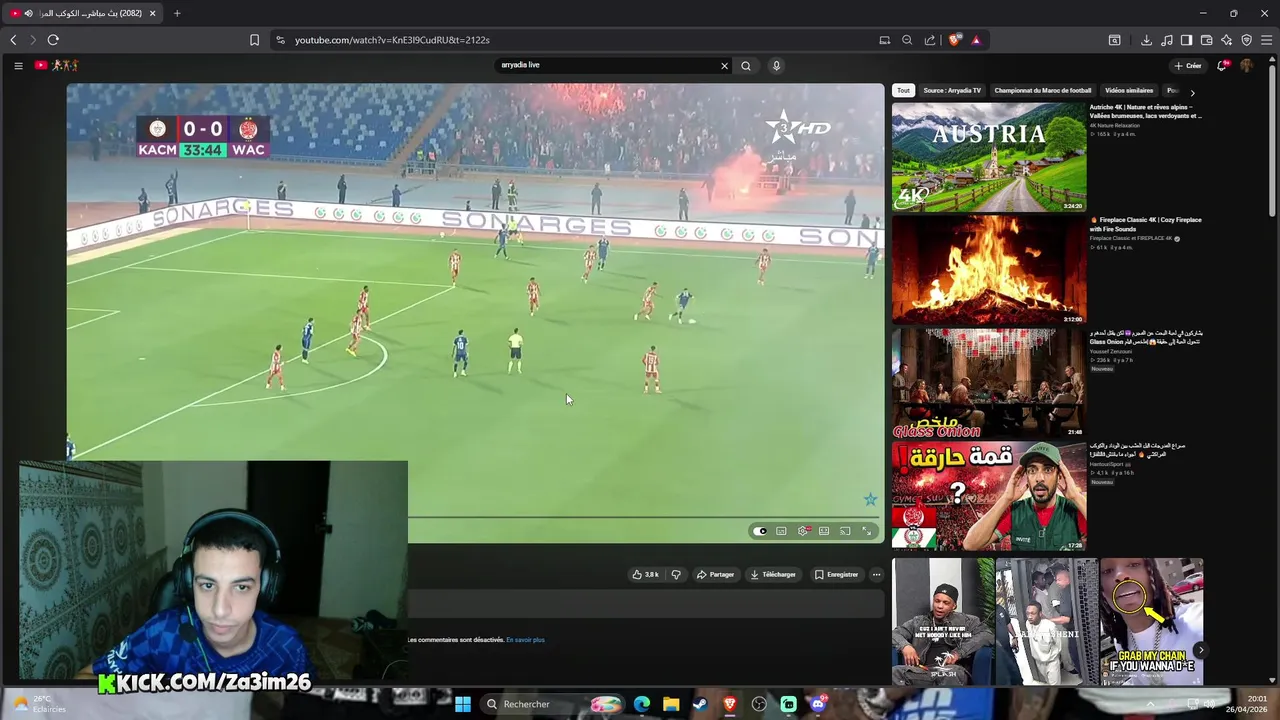Open the red Arabic-captioned football video thumbnail
The width and height of the screenshot is (1280, 720).
point(989,496)
